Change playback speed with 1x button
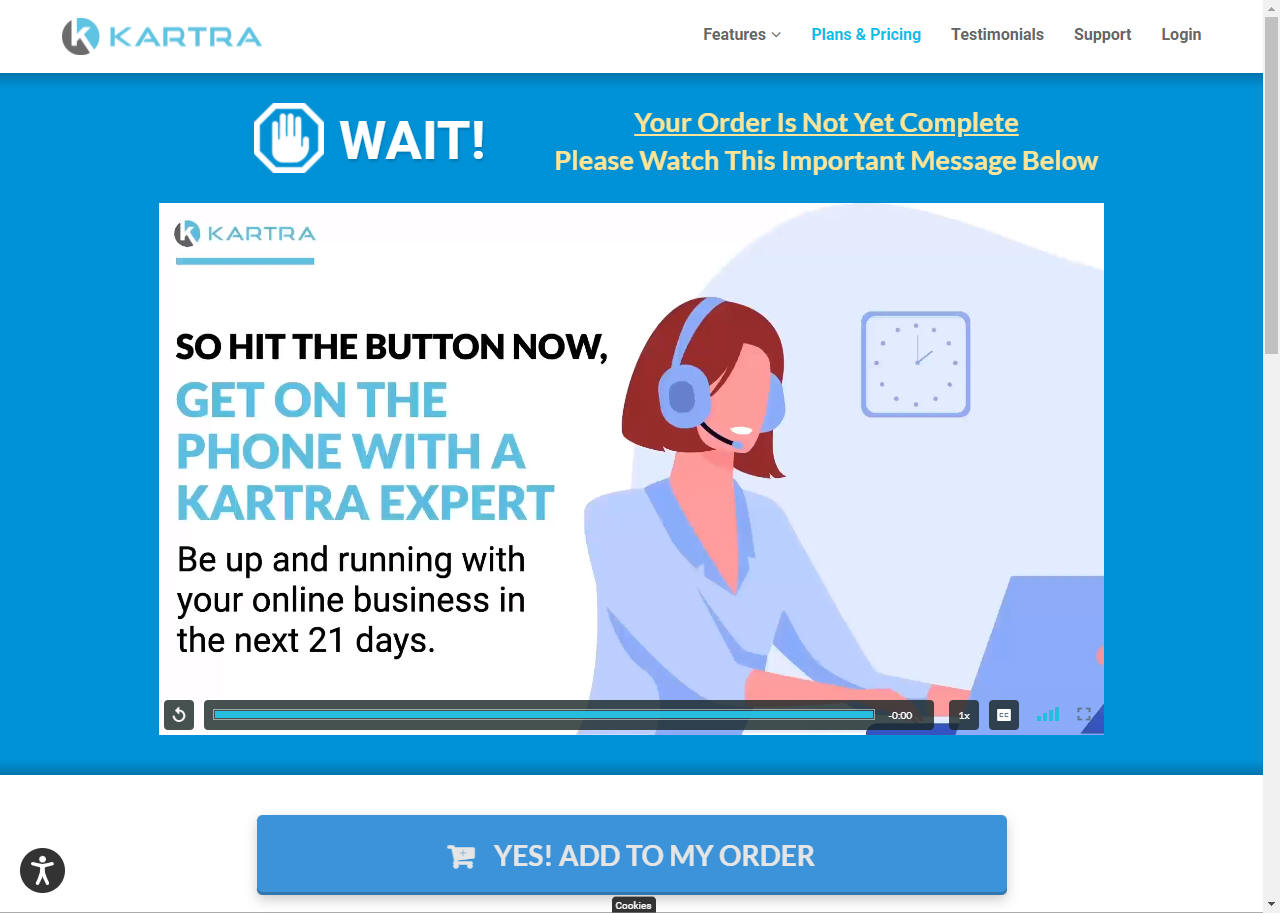The height and width of the screenshot is (913, 1280). pyautogui.click(x=964, y=715)
